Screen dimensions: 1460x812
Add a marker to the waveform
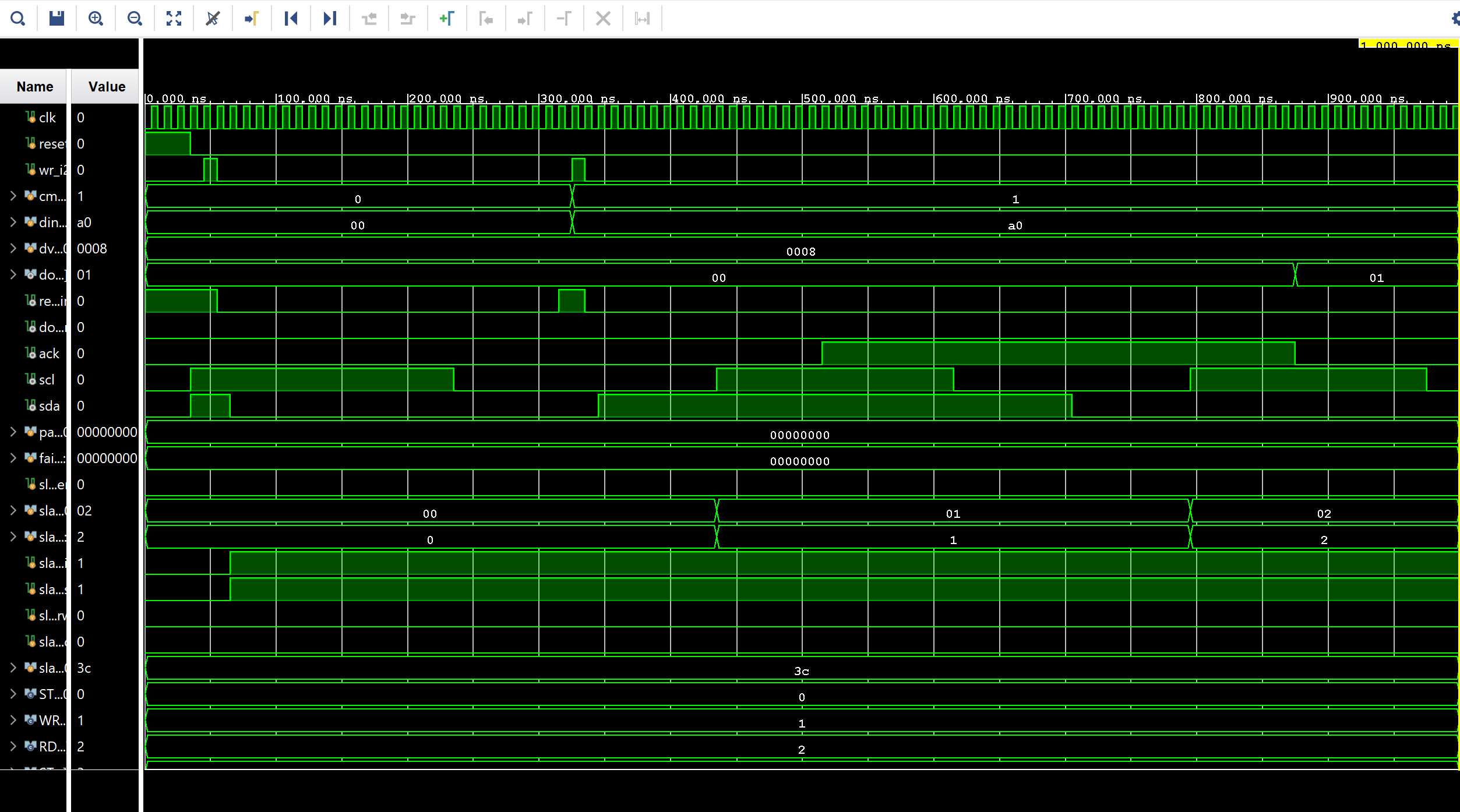tap(447, 19)
